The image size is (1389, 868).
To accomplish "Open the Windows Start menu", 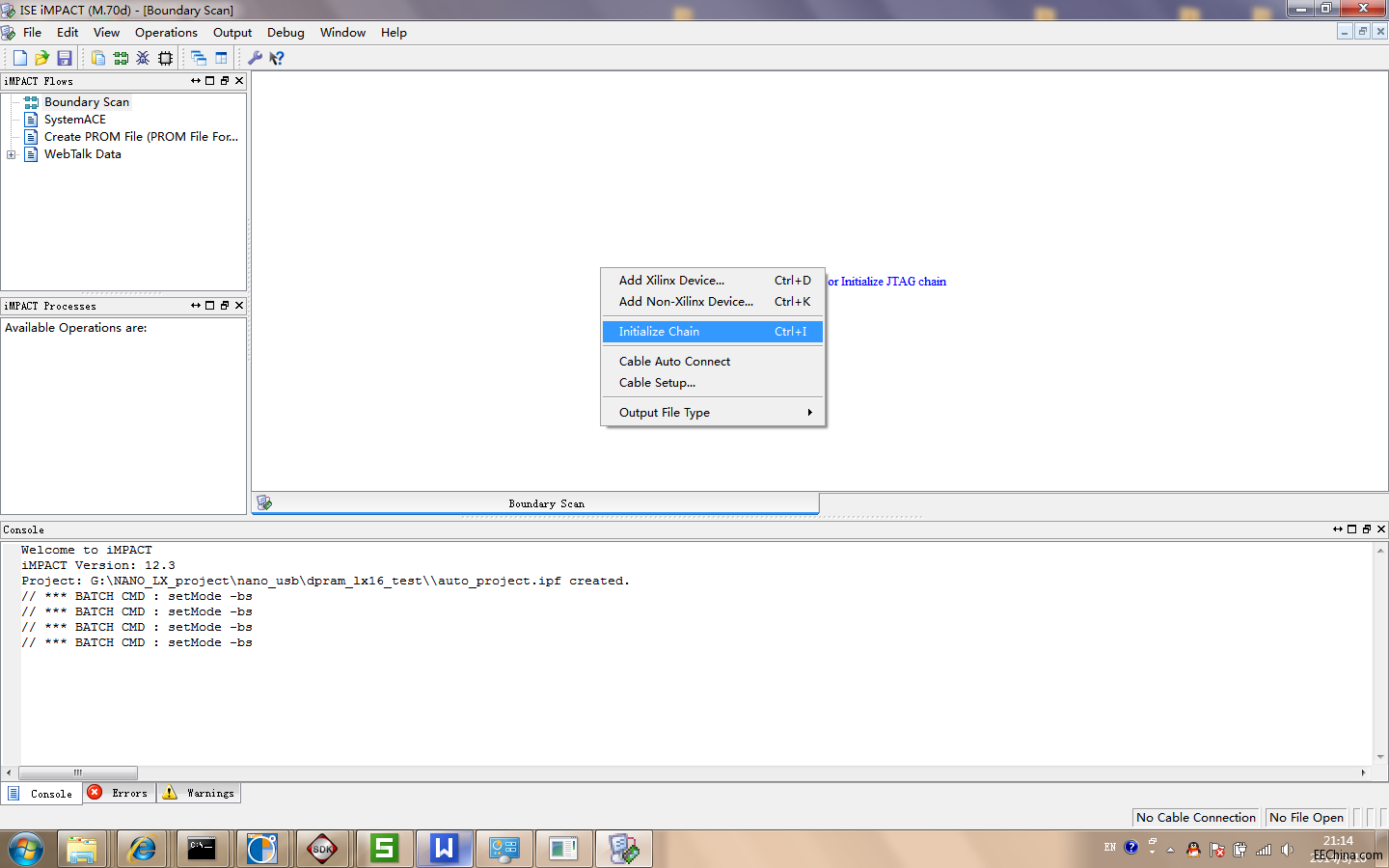I will [26, 850].
